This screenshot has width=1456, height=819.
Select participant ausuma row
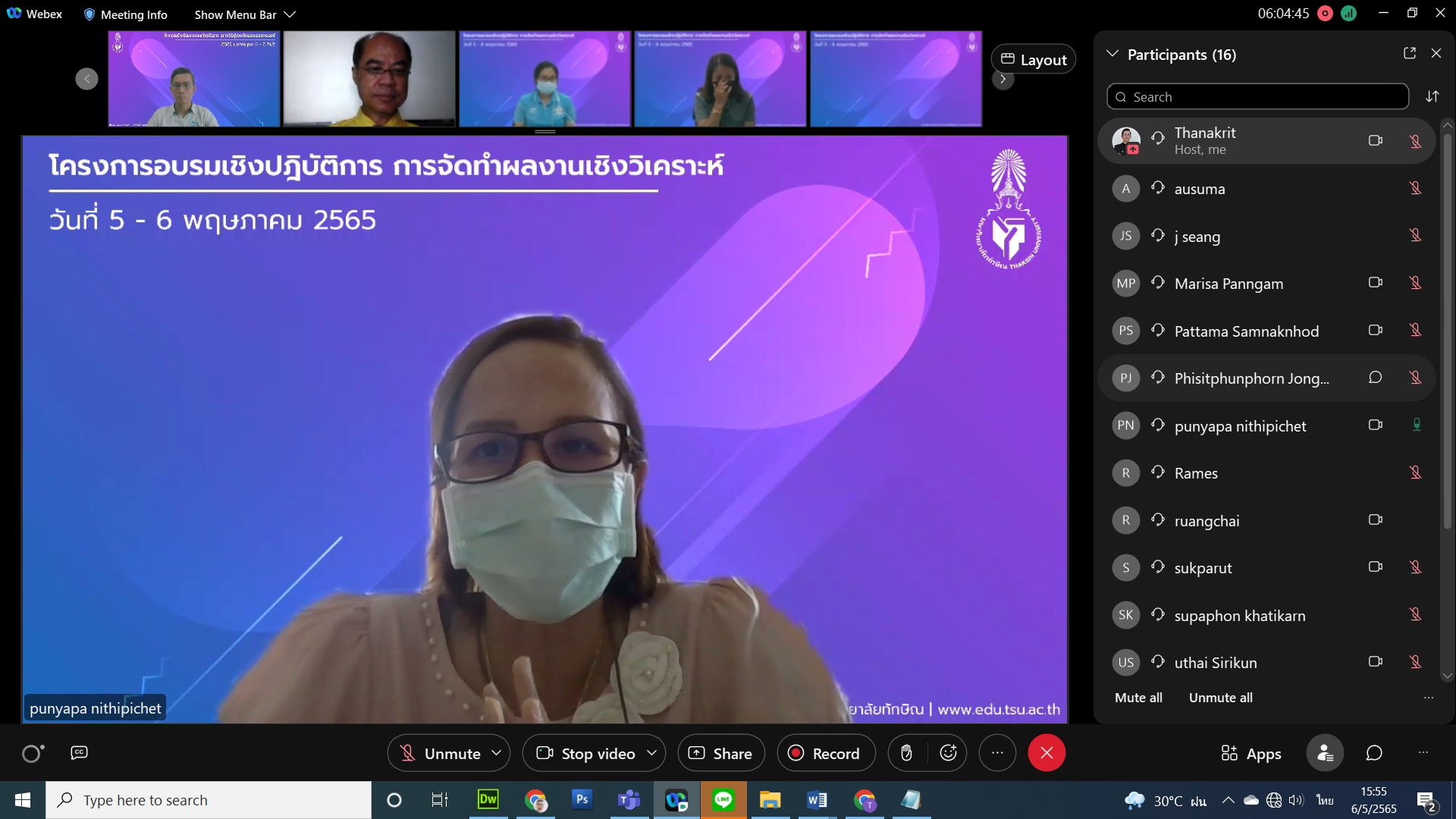pyautogui.click(x=1266, y=189)
